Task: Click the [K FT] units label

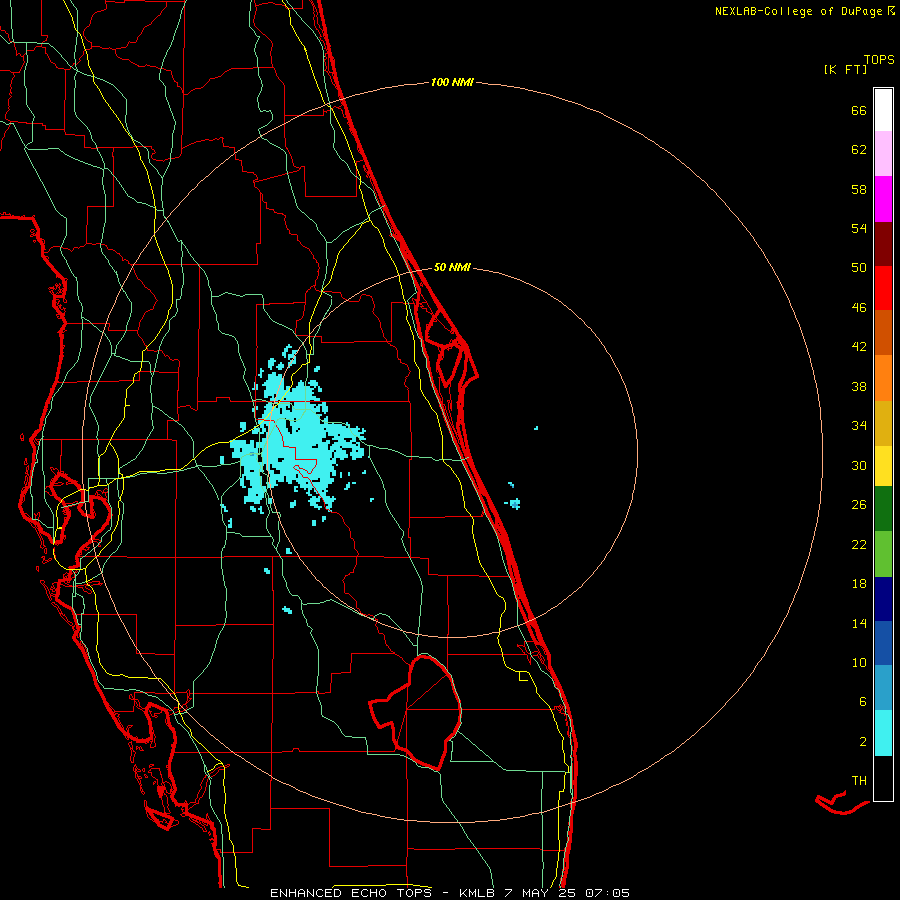Action: tap(845, 69)
